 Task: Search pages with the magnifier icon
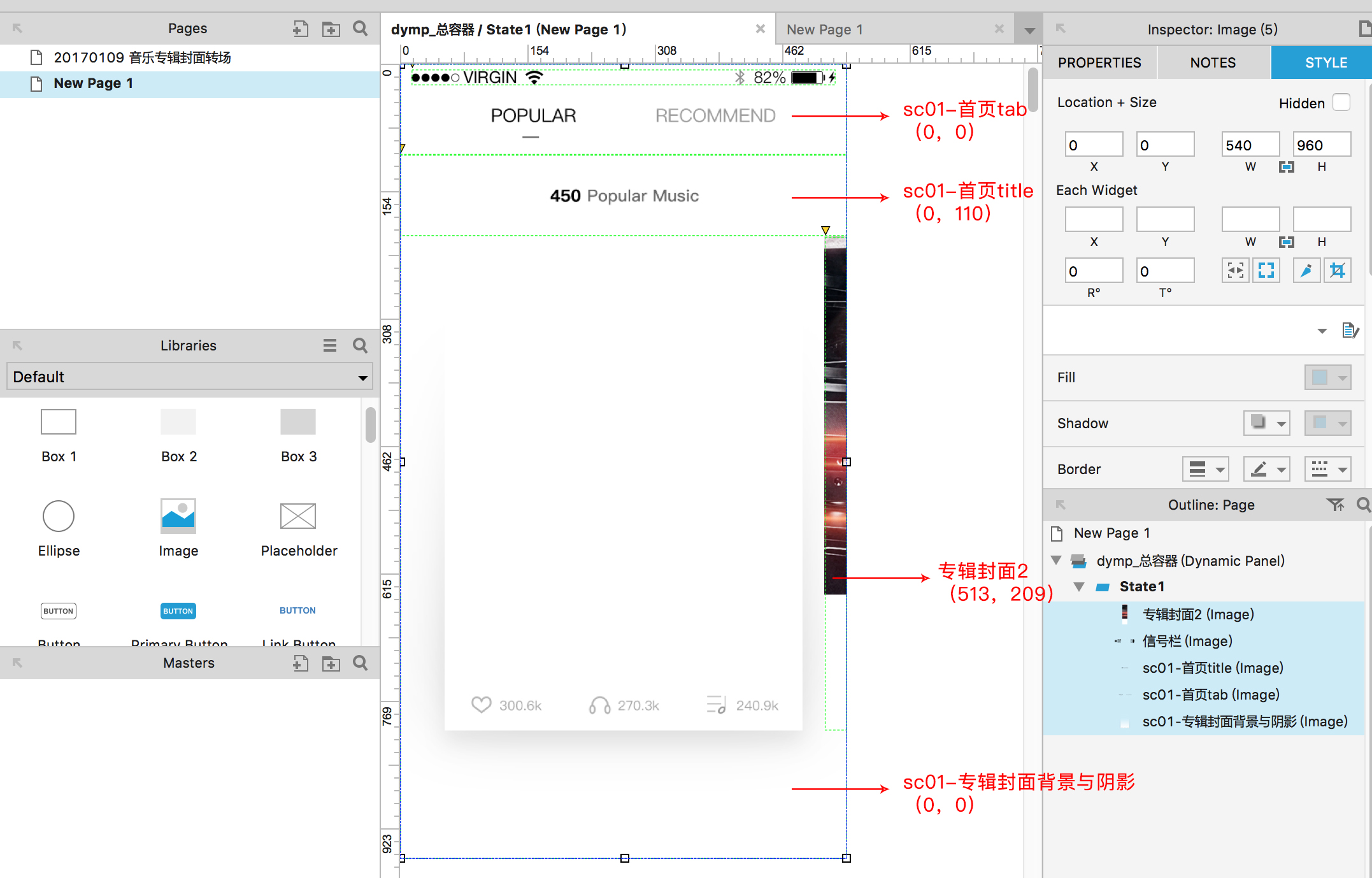[x=361, y=29]
